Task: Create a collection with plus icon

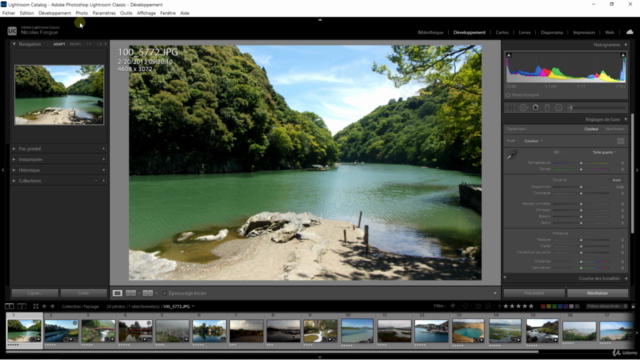Action: (104, 180)
